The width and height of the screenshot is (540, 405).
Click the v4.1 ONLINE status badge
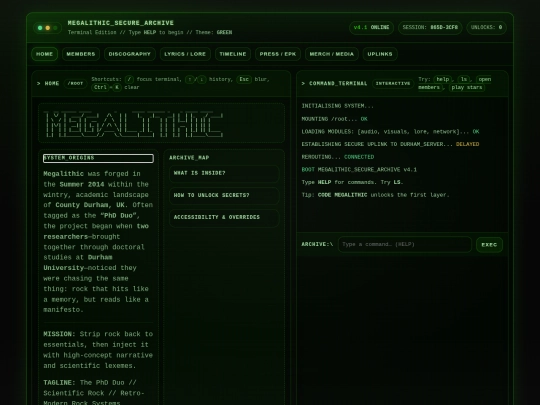click(371, 28)
